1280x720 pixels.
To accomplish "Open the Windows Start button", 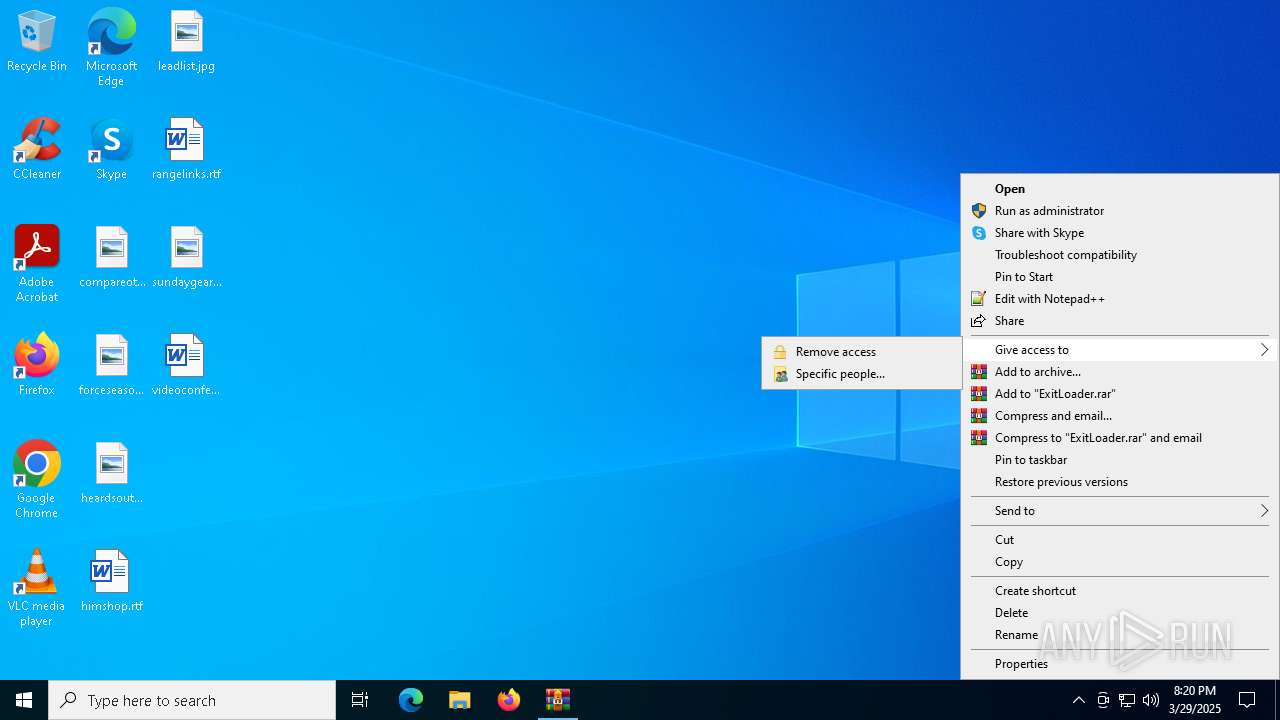I will tap(24, 700).
